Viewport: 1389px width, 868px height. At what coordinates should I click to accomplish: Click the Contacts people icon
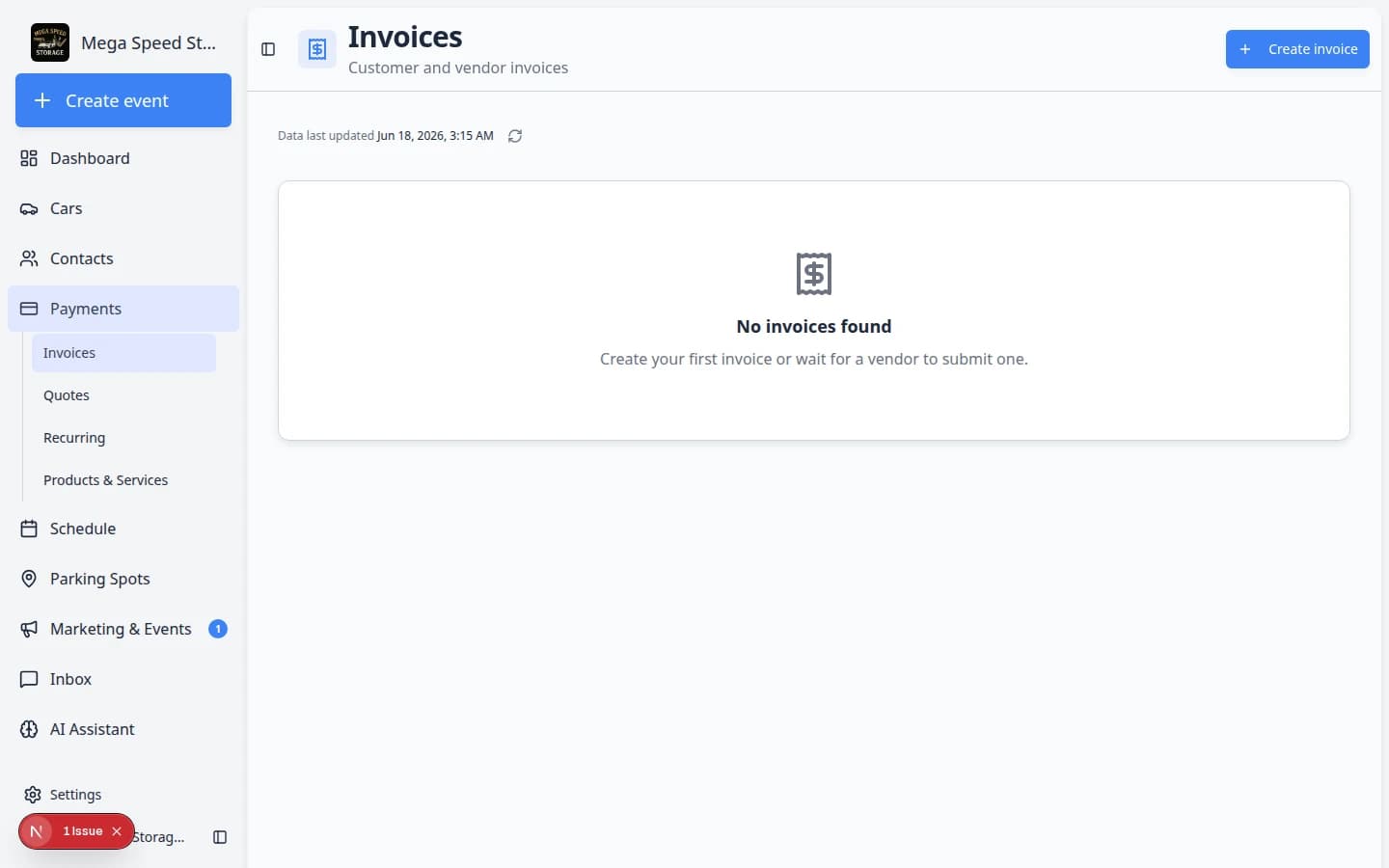tap(29, 258)
